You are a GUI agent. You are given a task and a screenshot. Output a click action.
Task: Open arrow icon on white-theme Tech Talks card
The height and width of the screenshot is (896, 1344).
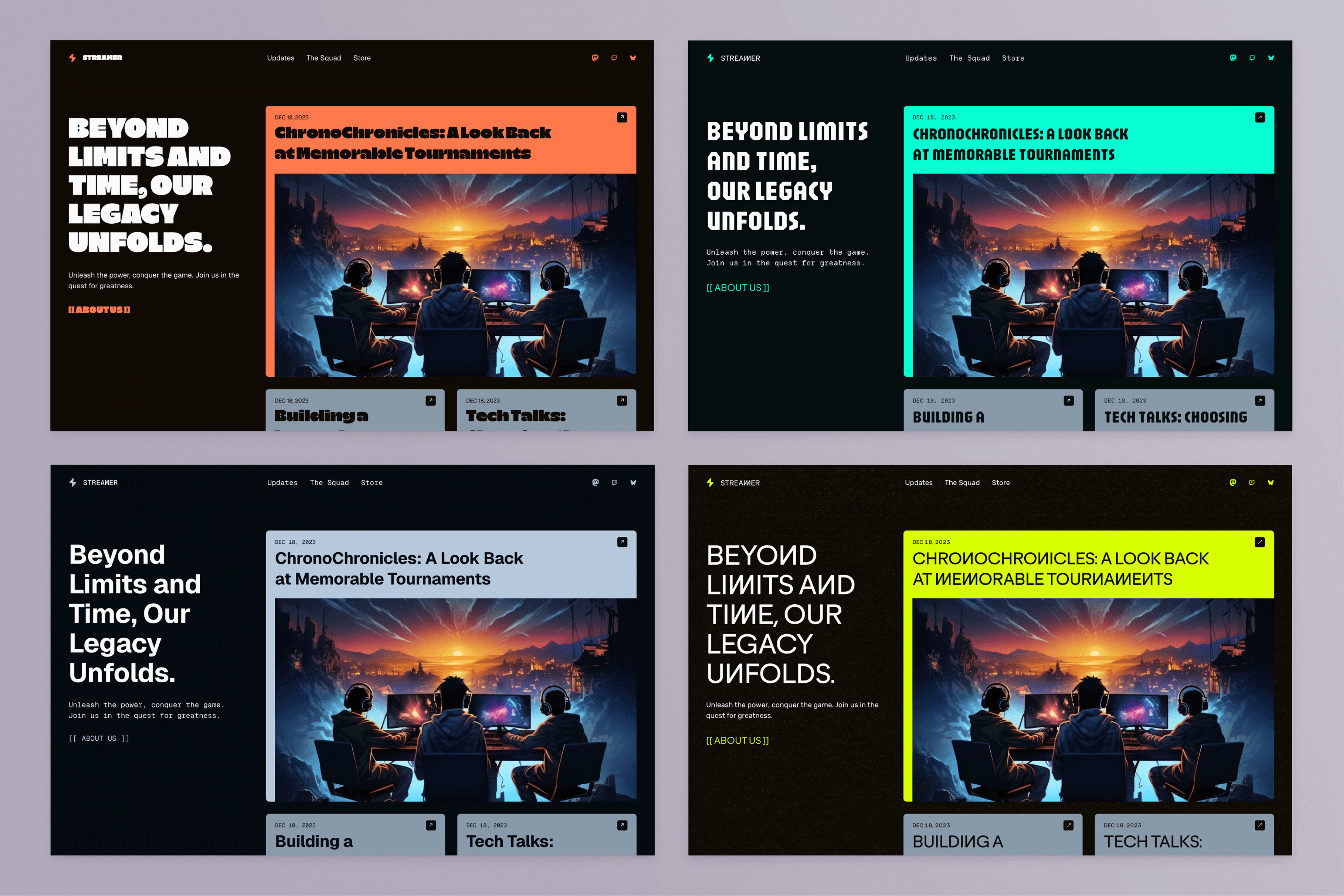(x=622, y=825)
